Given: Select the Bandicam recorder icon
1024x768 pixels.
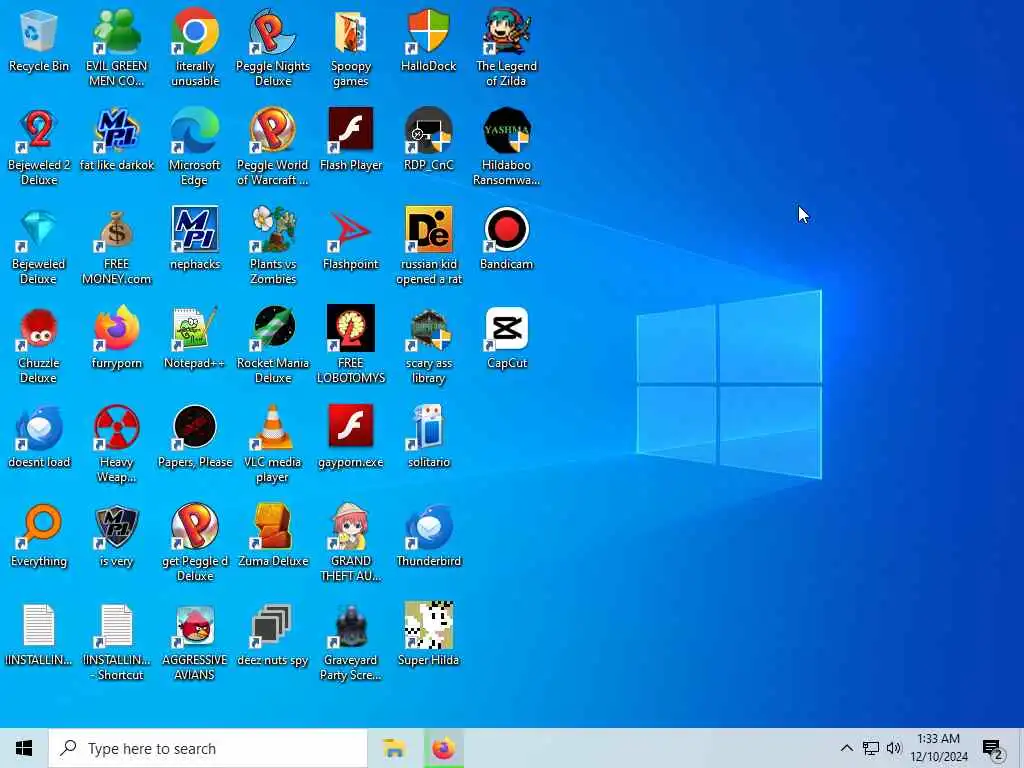Looking at the screenshot, I should (x=506, y=238).
